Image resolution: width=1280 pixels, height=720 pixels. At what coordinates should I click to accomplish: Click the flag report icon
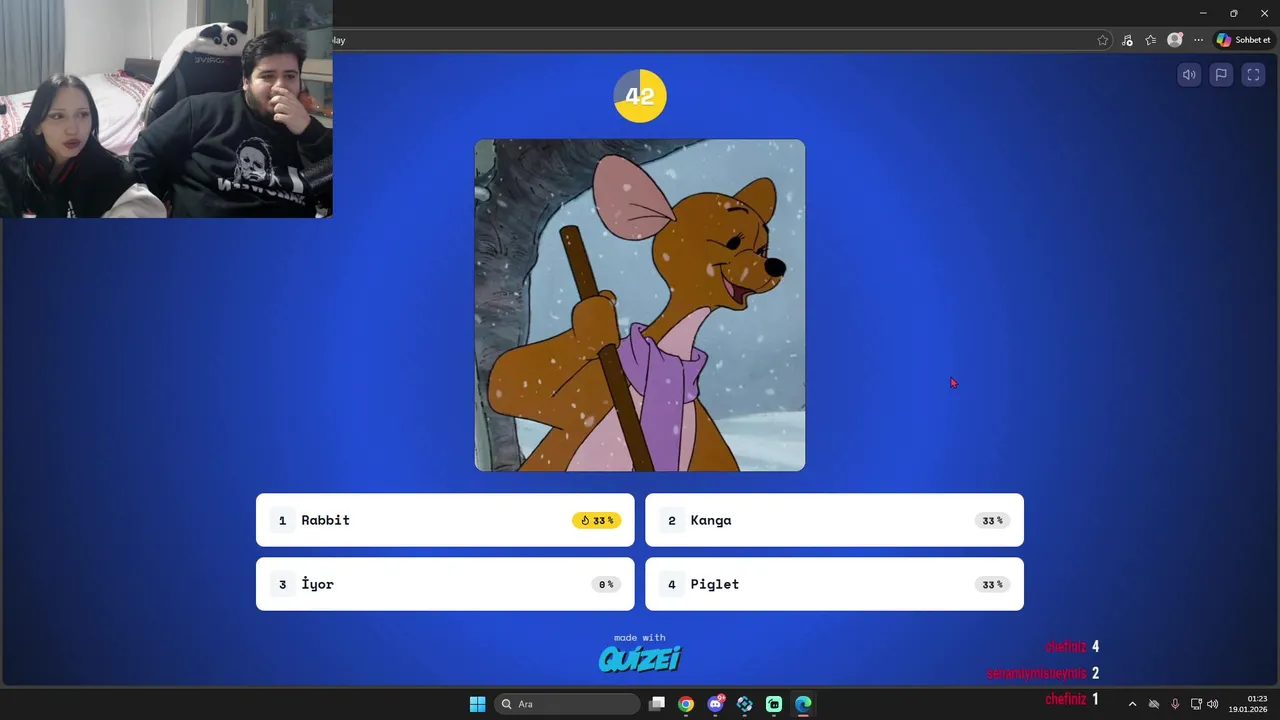1221,74
